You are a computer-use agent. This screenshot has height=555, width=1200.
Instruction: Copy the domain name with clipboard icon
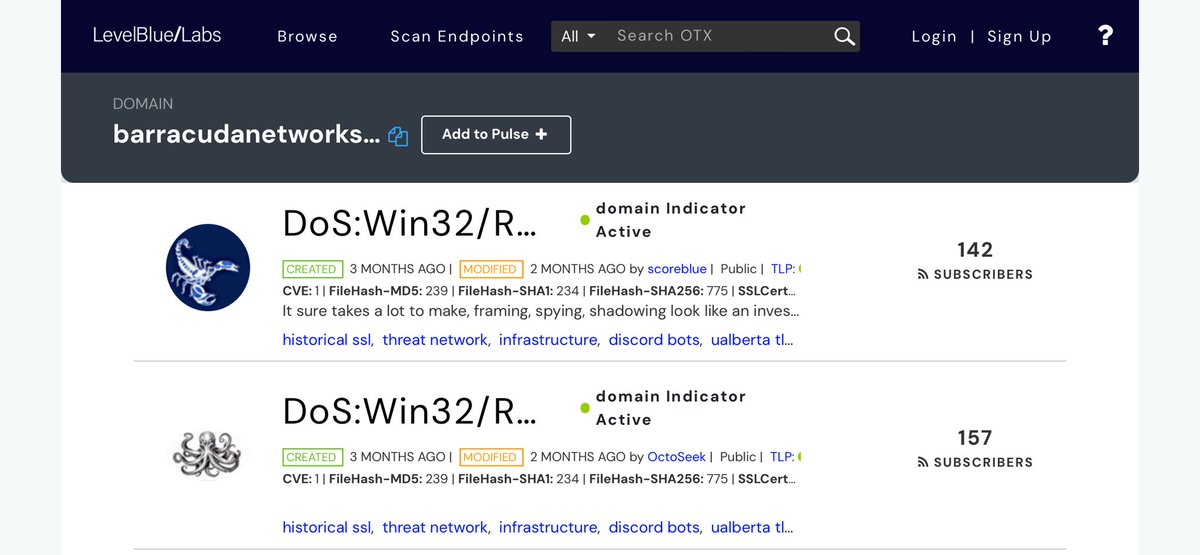[x=398, y=137]
